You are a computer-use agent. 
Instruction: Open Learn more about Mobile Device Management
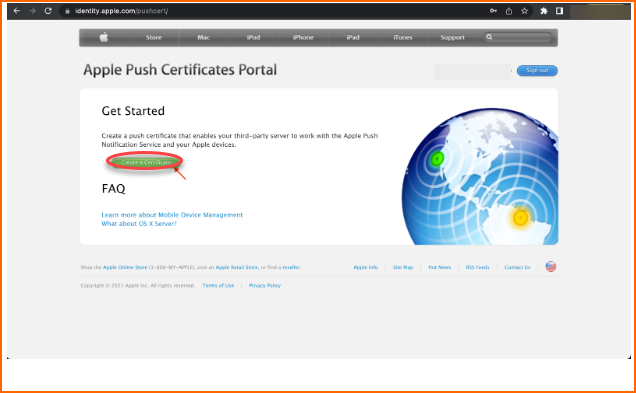[172, 215]
